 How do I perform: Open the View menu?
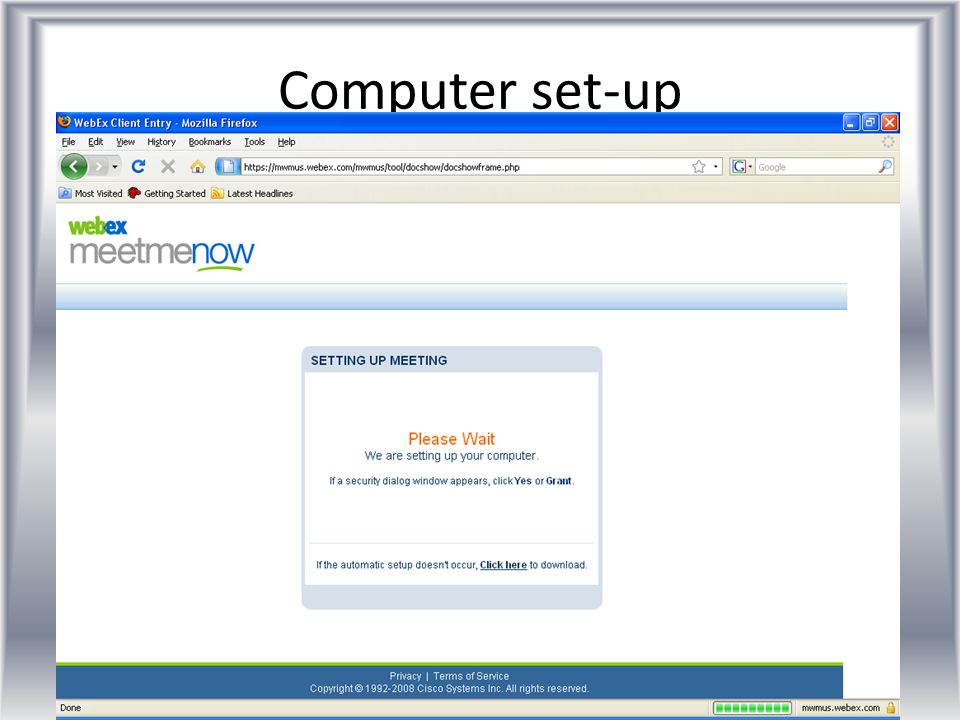click(126, 142)
